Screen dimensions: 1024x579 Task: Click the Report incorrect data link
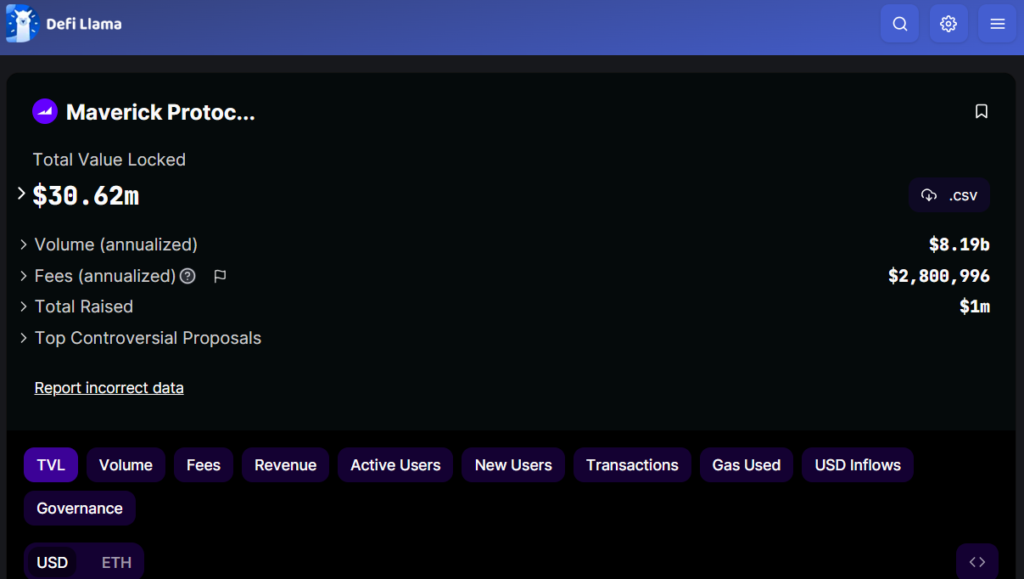(x=109, y=388)
